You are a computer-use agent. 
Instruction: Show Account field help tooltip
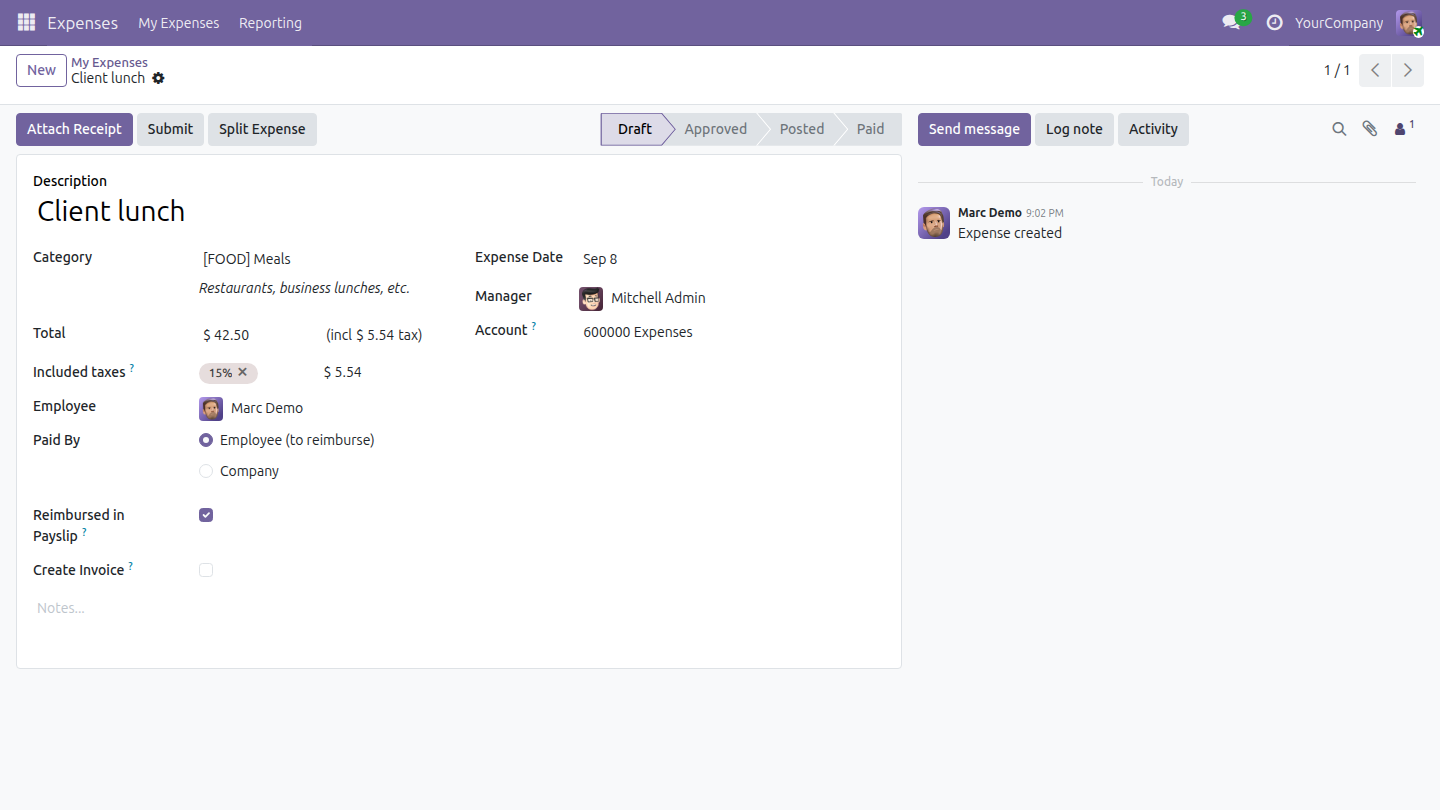tap(534, 326)
